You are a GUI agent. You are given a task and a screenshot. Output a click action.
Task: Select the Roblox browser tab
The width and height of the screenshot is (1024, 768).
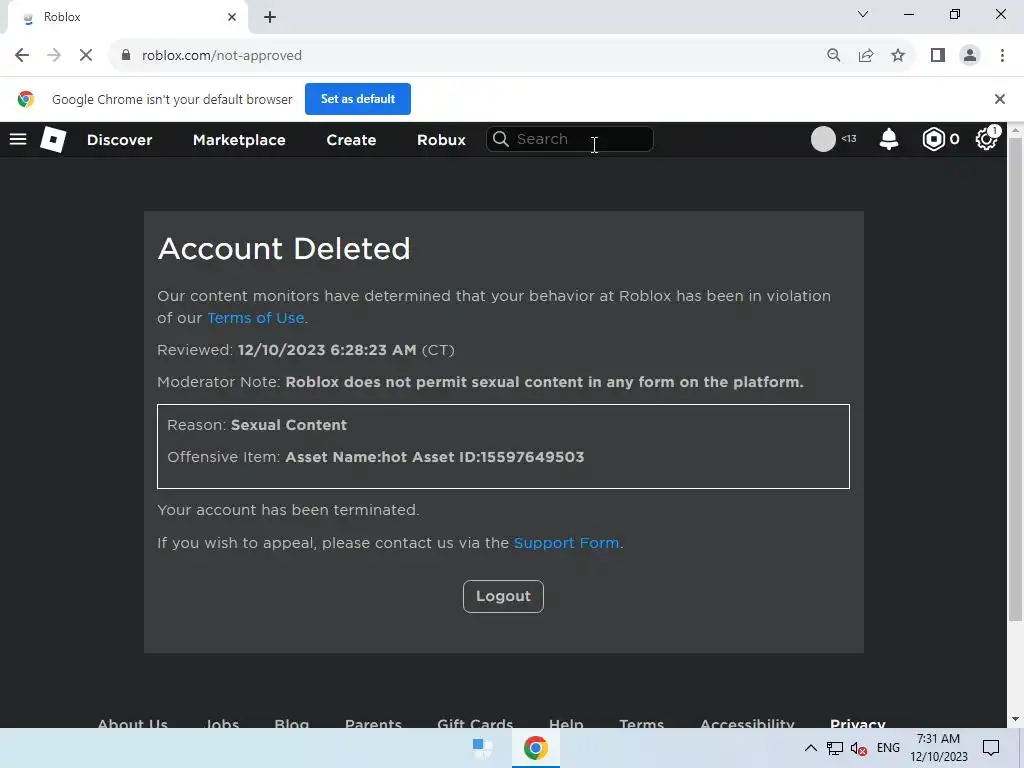click(x=127, y=18)
